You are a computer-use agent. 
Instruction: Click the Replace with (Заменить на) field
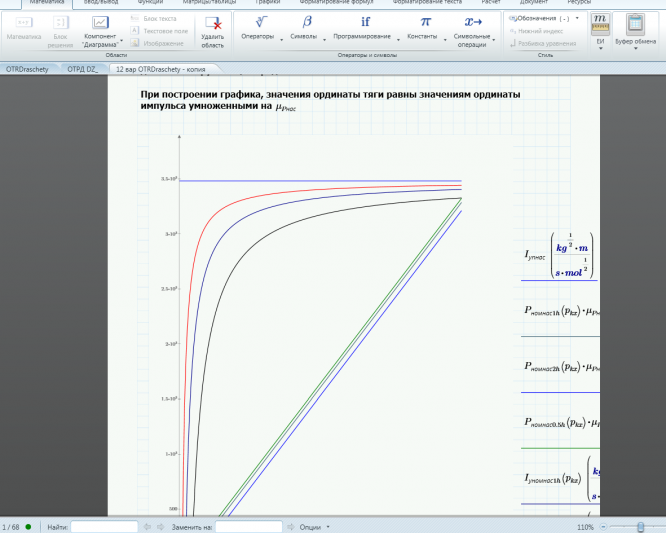click(248, 526)
